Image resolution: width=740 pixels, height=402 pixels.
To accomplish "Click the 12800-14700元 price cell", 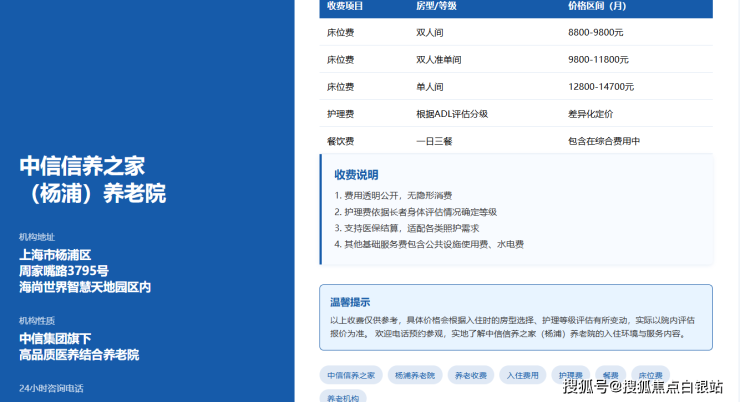I will point(601,87).
